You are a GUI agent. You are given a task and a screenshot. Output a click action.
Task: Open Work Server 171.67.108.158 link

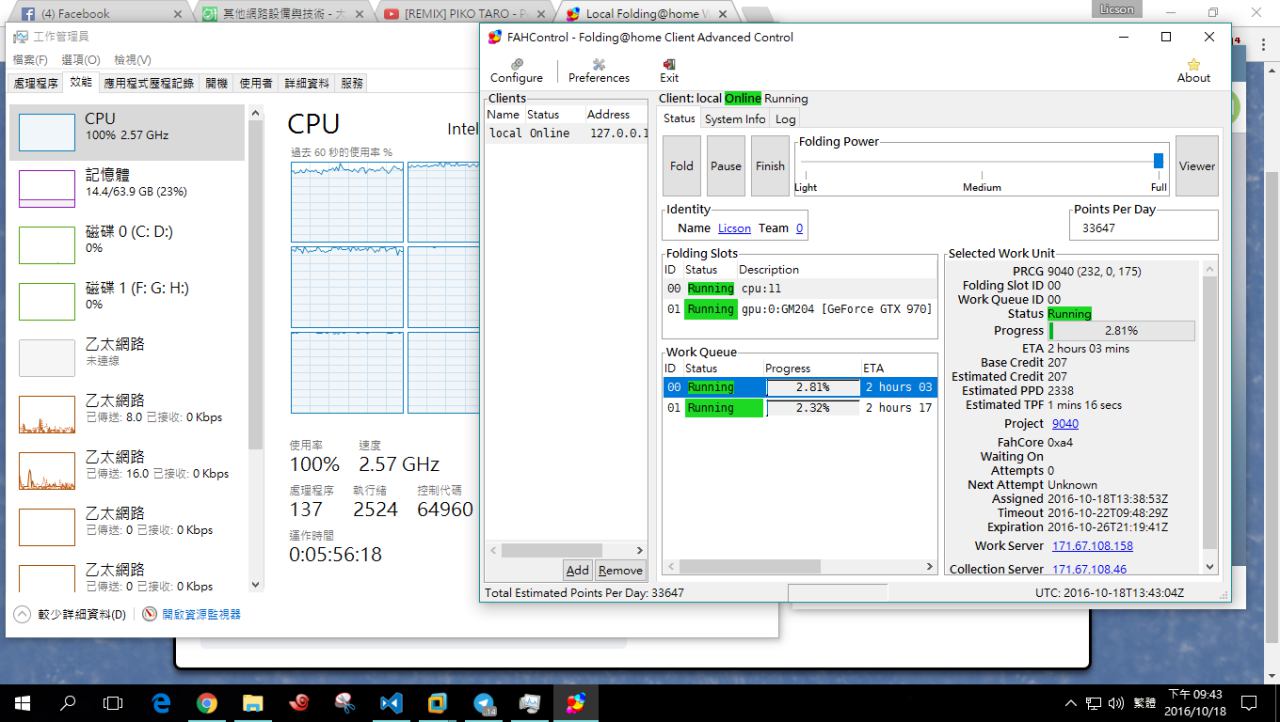point(1092,546)
